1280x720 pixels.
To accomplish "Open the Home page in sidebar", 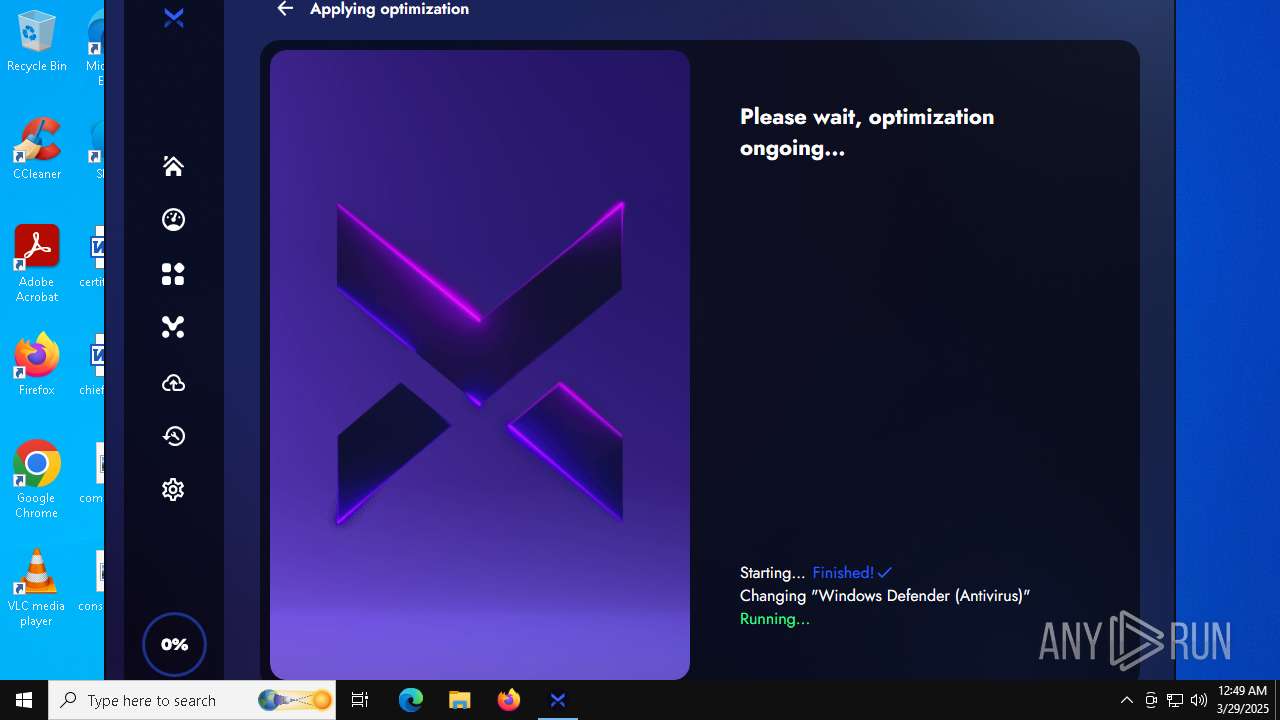I will click(x=173, y=166).
